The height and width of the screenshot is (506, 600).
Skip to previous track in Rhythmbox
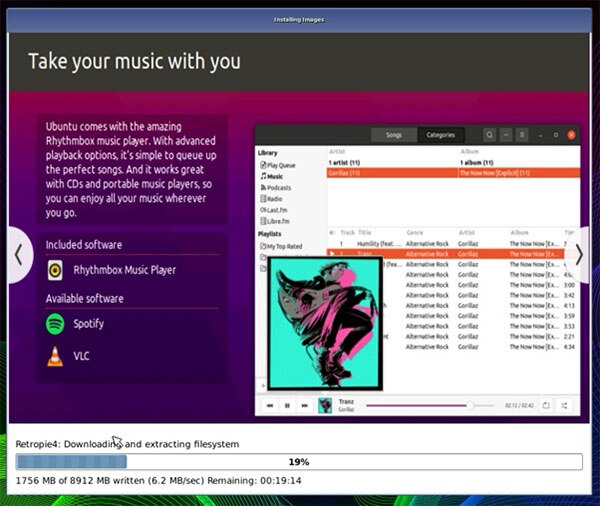270,406
